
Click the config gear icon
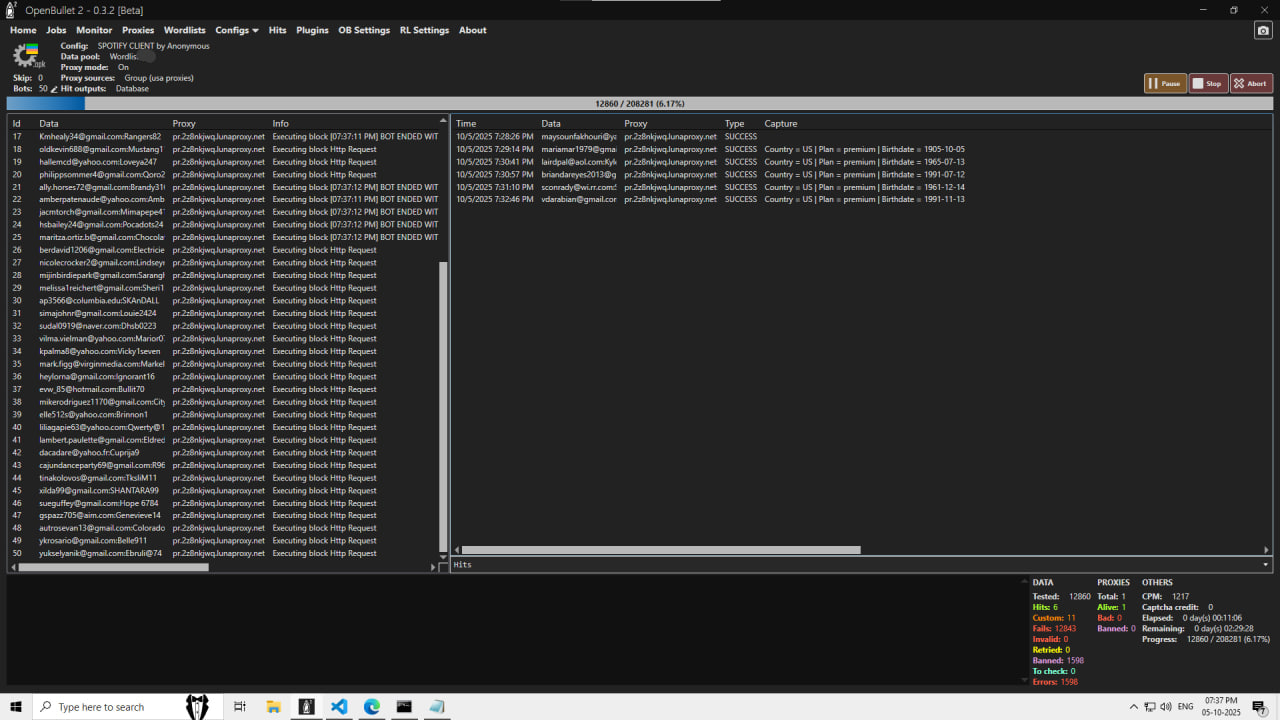[25, 56]
